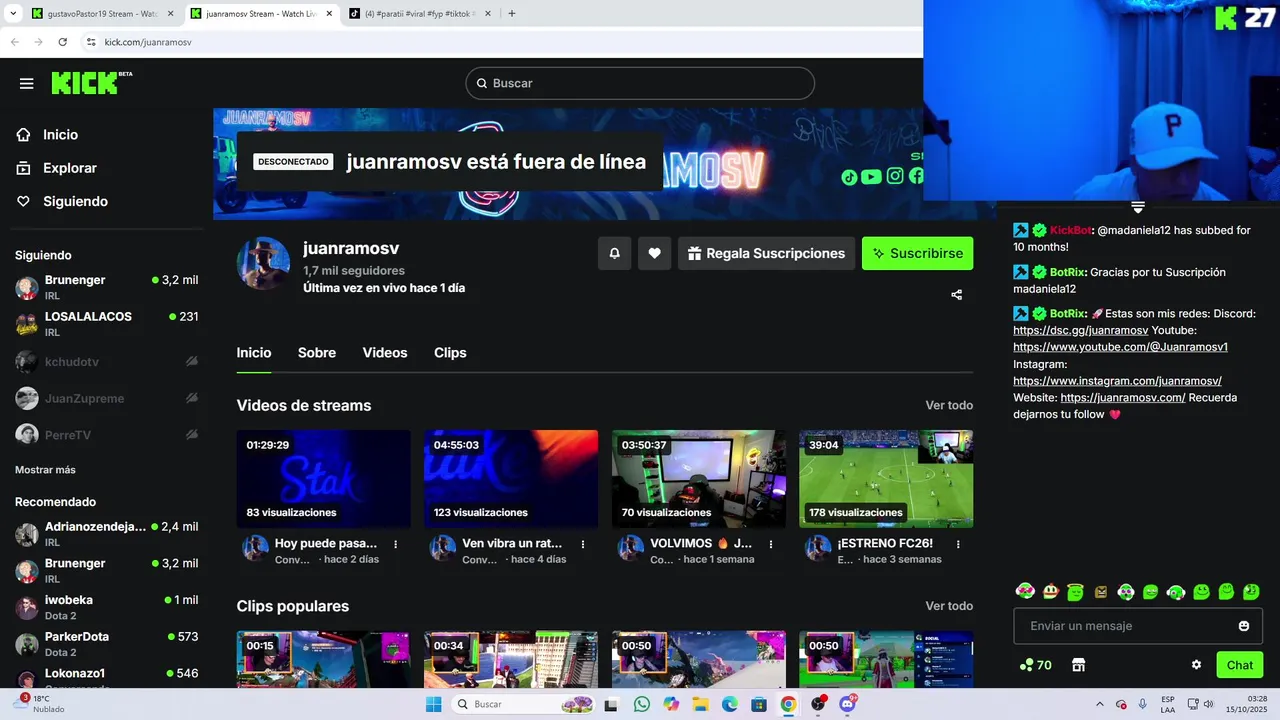Click the 70 channel points icon

(1035, 665)
